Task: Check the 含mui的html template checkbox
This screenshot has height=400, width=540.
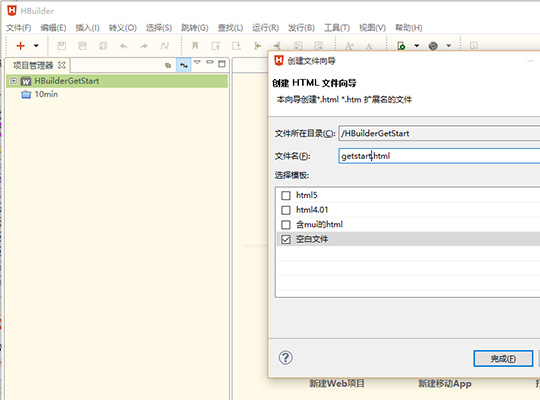Action: click(x=286, y=225)
